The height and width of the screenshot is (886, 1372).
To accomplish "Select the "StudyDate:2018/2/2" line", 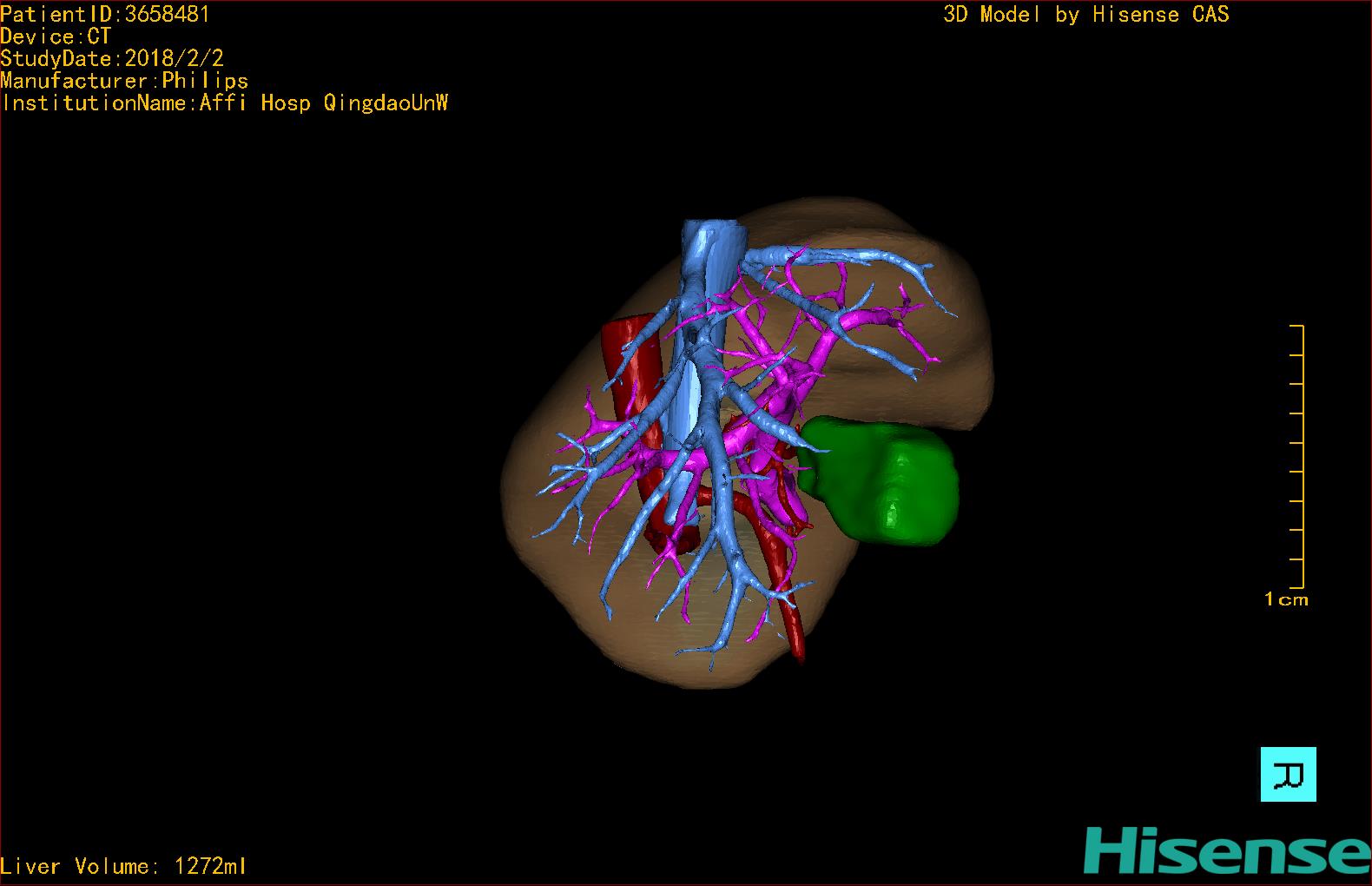I will 112,58.
